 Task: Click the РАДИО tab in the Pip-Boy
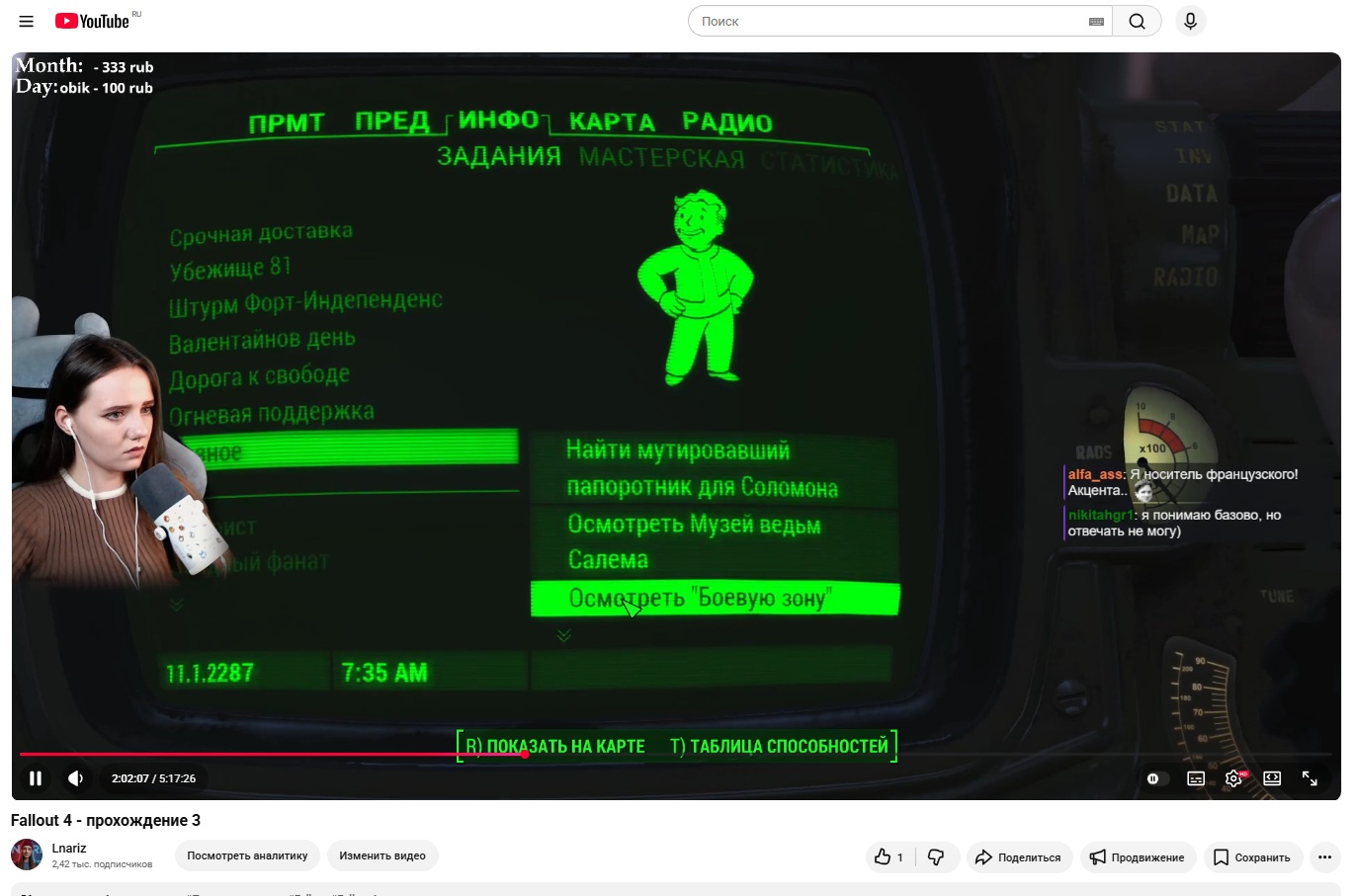[x=727, y=122]
